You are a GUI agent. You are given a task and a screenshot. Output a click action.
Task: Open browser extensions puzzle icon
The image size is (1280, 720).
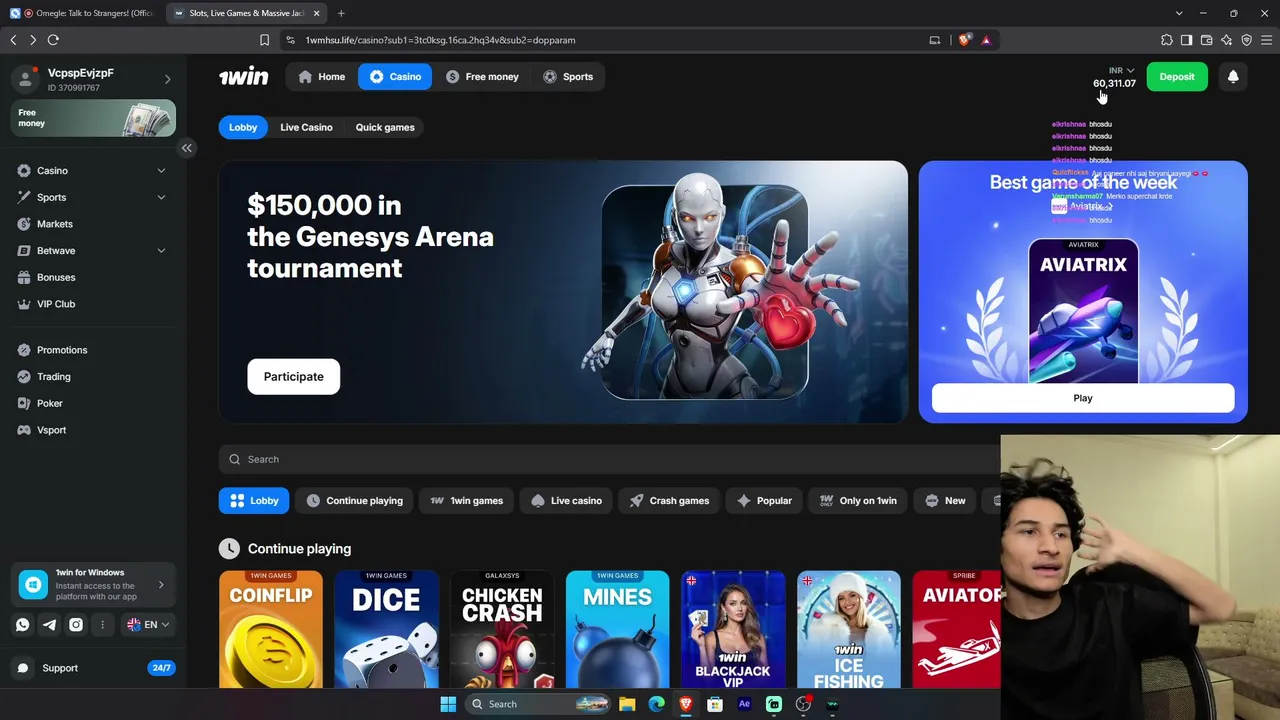click(1166, 40)
